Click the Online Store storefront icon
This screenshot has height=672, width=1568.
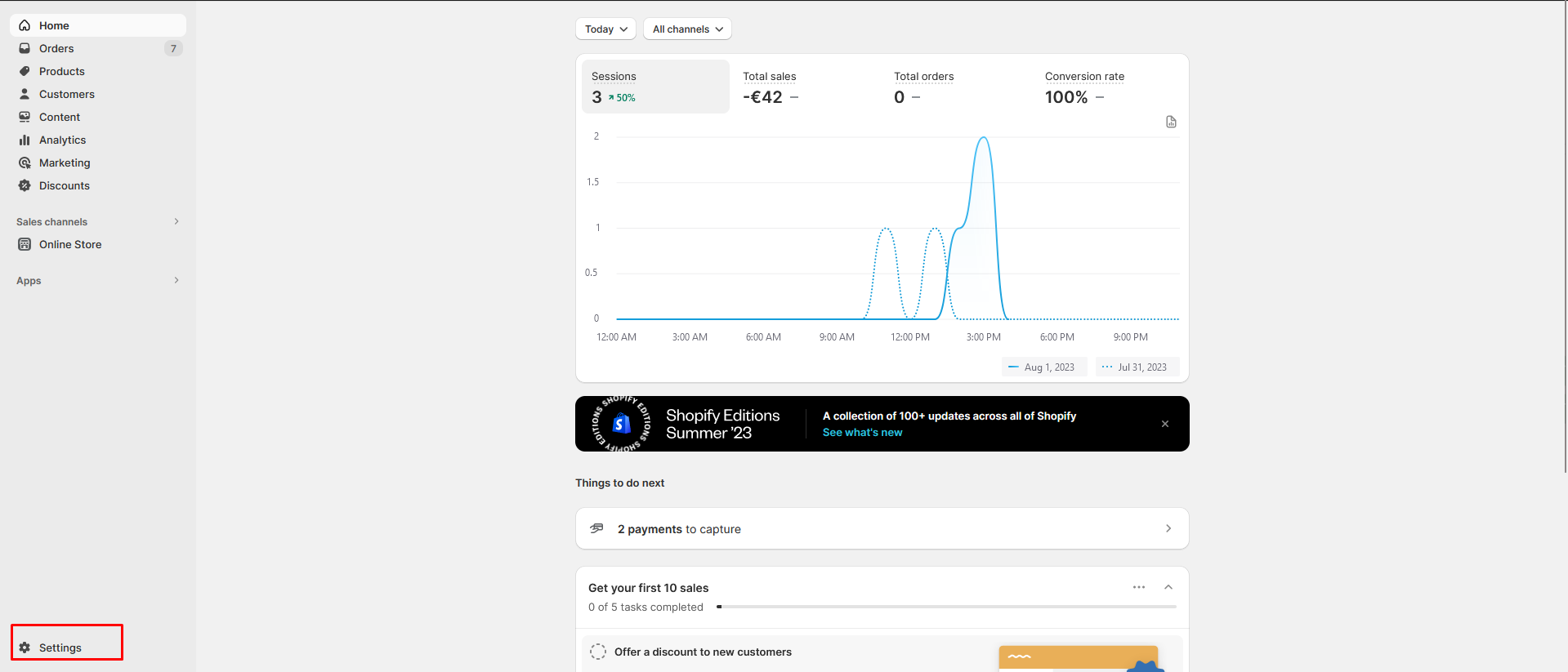tap(25, 244)
